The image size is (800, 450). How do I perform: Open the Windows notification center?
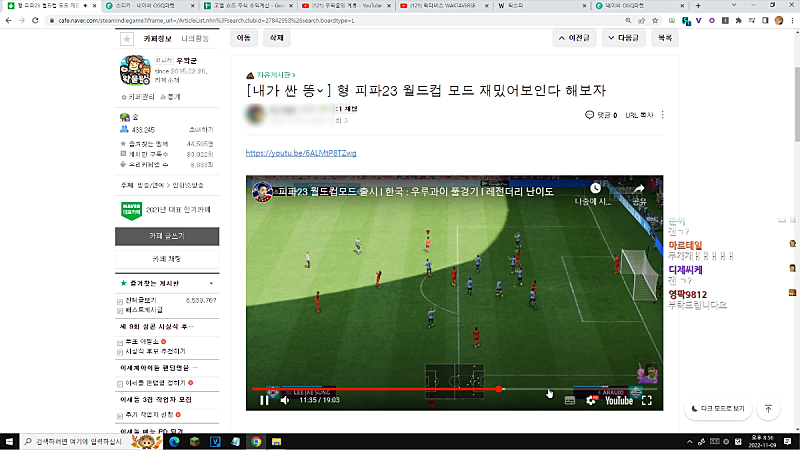[x=787, y=441]
